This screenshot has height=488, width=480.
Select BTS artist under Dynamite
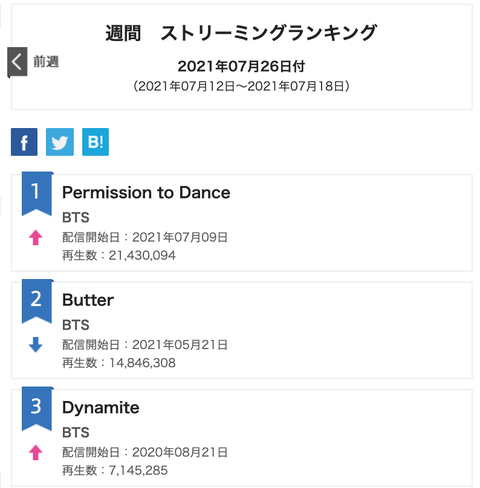pos(76,432)
